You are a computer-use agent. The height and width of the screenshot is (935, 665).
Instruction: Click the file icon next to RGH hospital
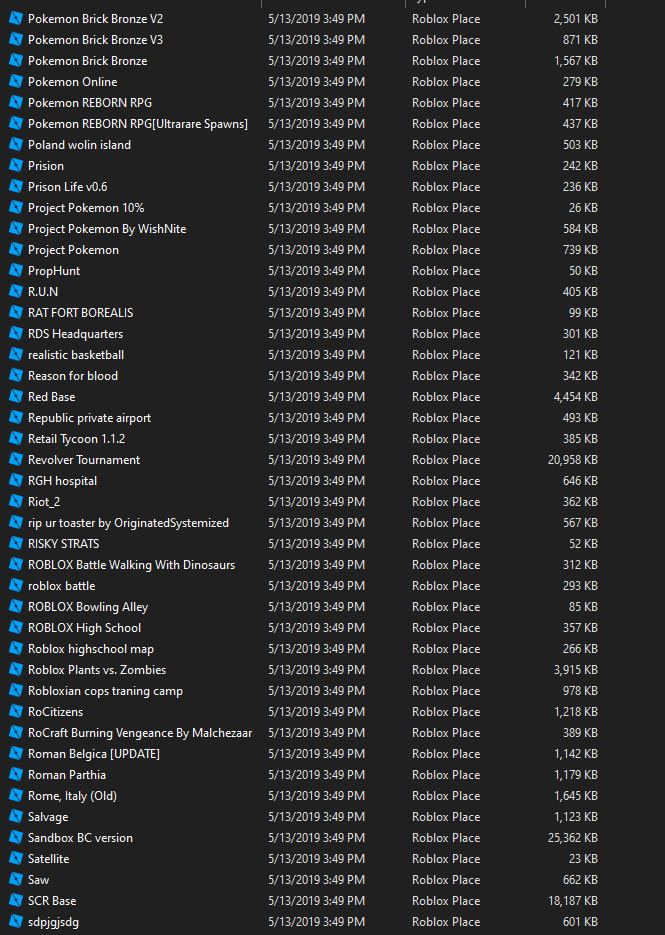pyautogui.click(x=16, y=481)
